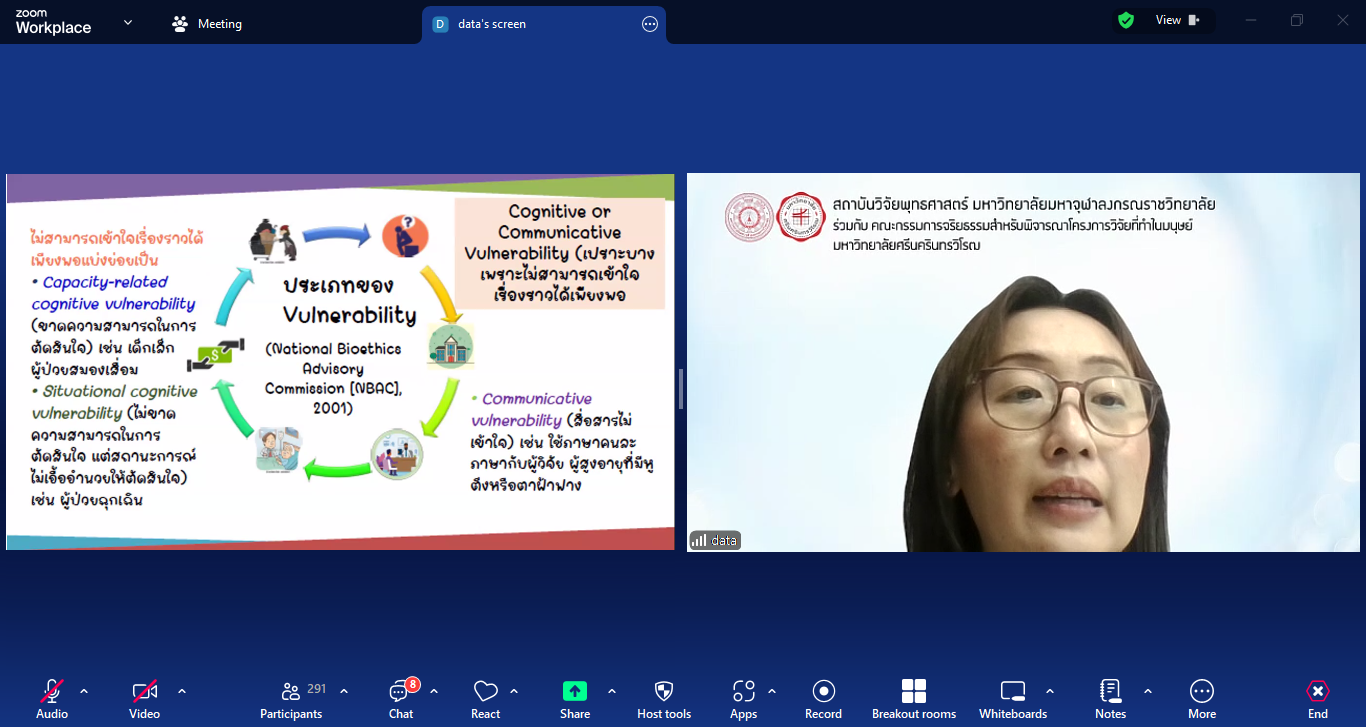The height and width of the screenshot is (727, 1366).
Task: Click the More options button
Action: tap(1202, 692)
